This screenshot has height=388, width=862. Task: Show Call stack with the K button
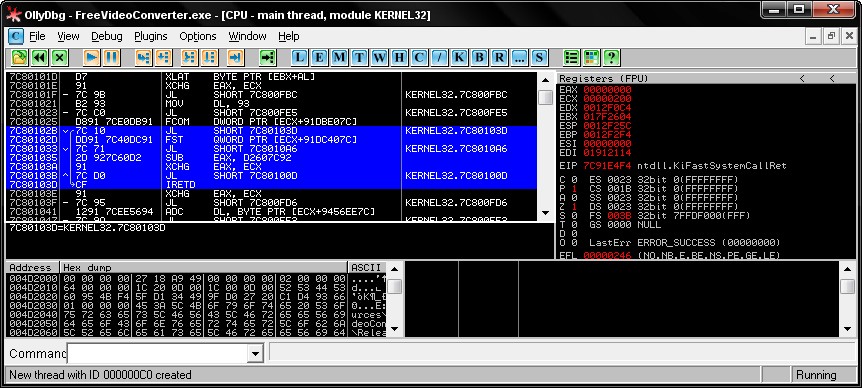click(460, 57)
